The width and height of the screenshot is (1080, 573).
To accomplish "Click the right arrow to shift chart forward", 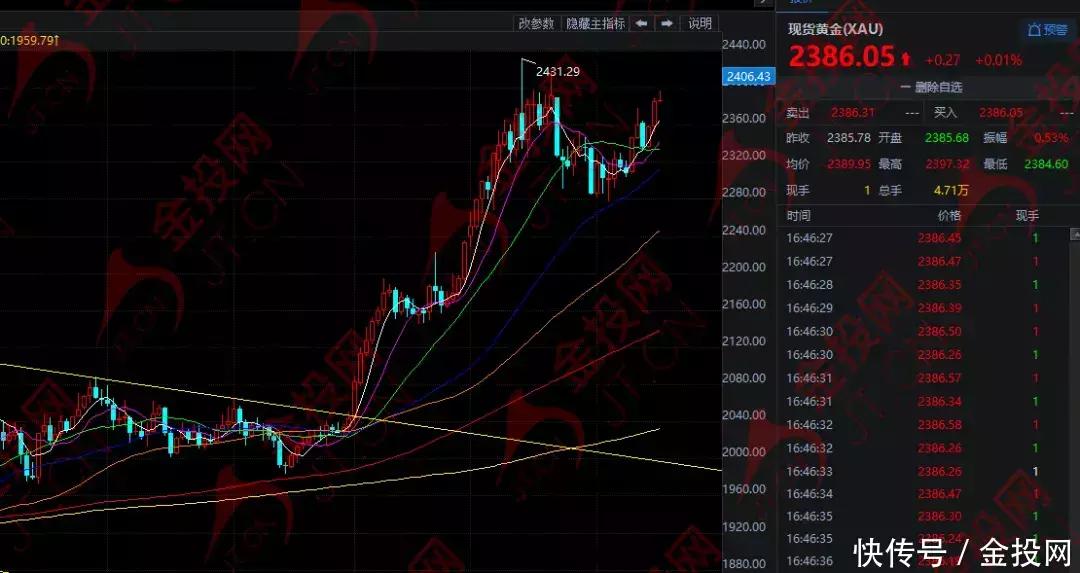I will 666,23.
